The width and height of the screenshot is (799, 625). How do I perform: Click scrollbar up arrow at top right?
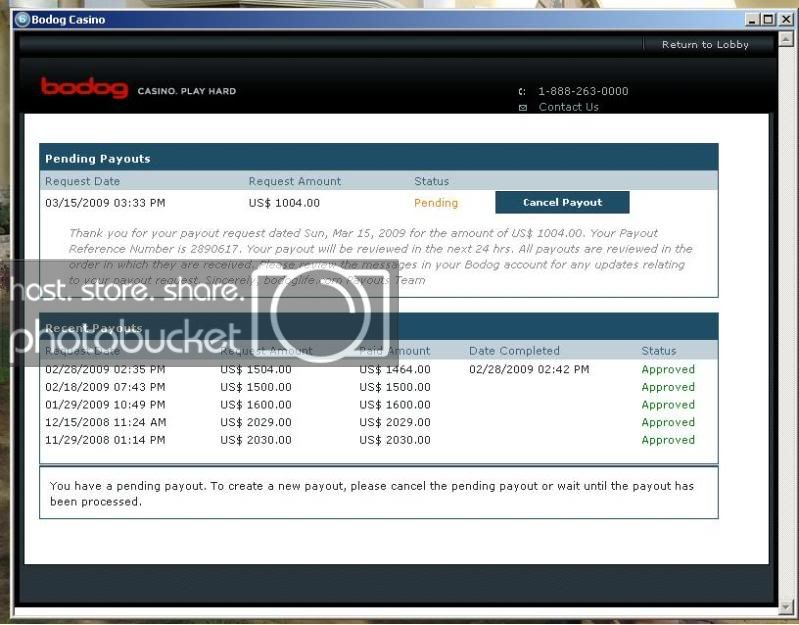[x=786, y=39]
